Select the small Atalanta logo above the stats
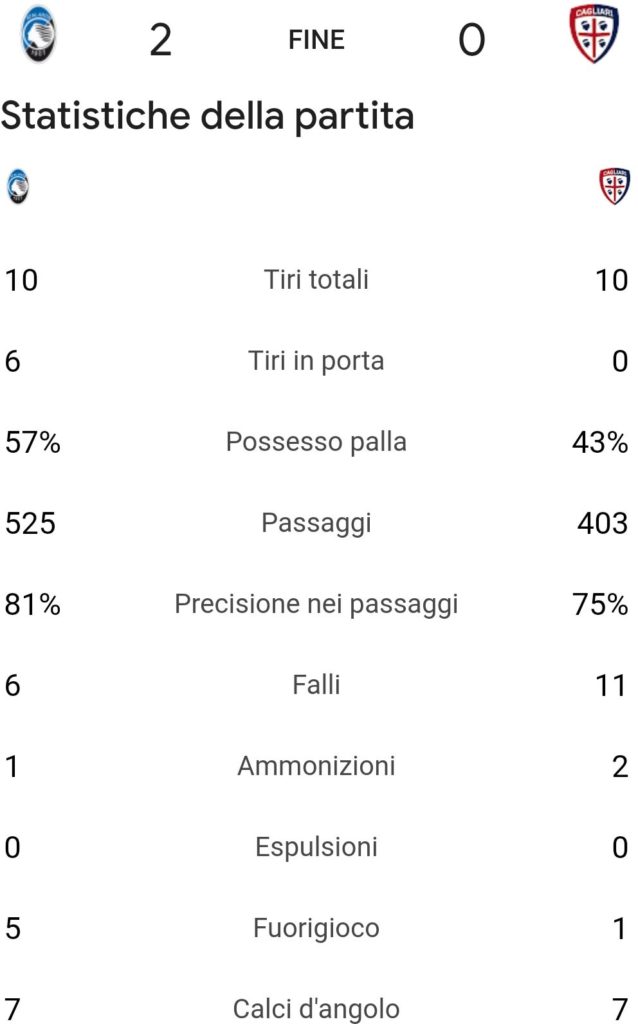638x1024 pixels. point(17,187)
